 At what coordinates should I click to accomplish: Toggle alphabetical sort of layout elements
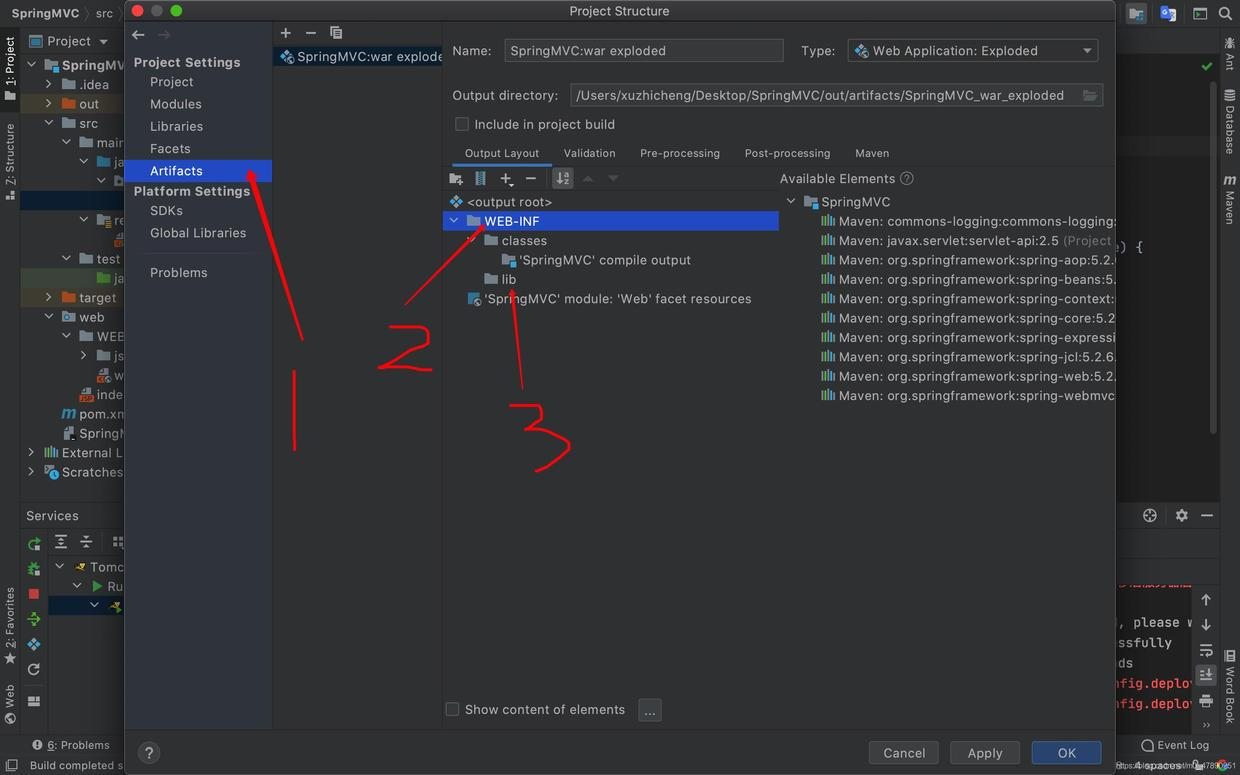point(563,179)
